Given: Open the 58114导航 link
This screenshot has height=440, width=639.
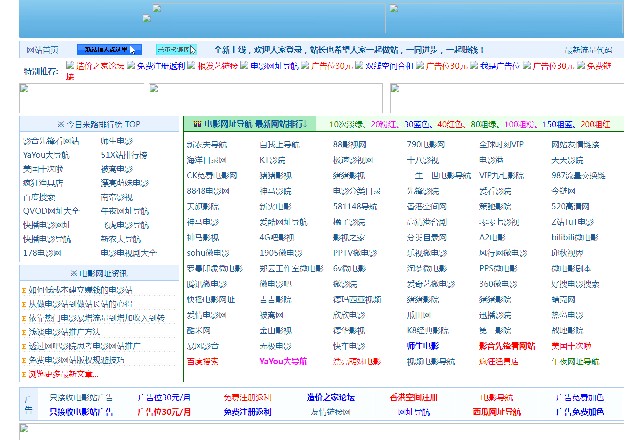Looking at the screenshot, I should tap(355, 207).
